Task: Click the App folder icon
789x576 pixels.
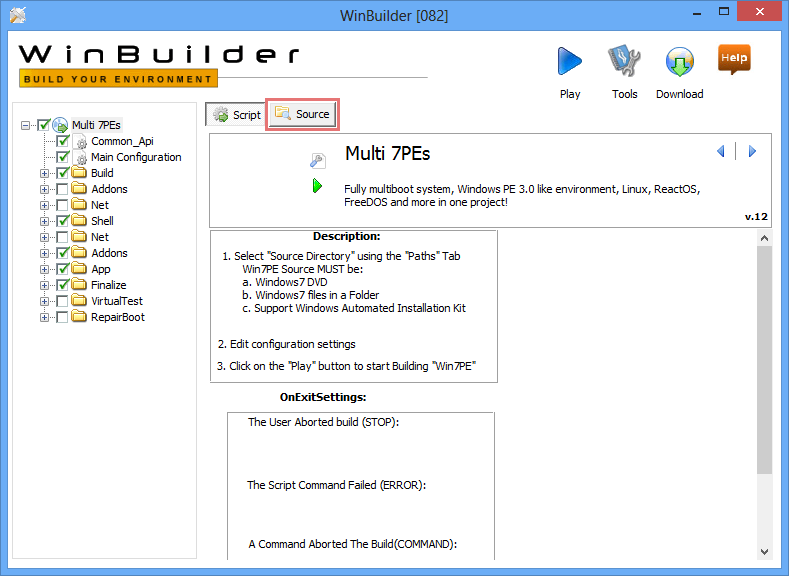Action: [x=79, y=269]
